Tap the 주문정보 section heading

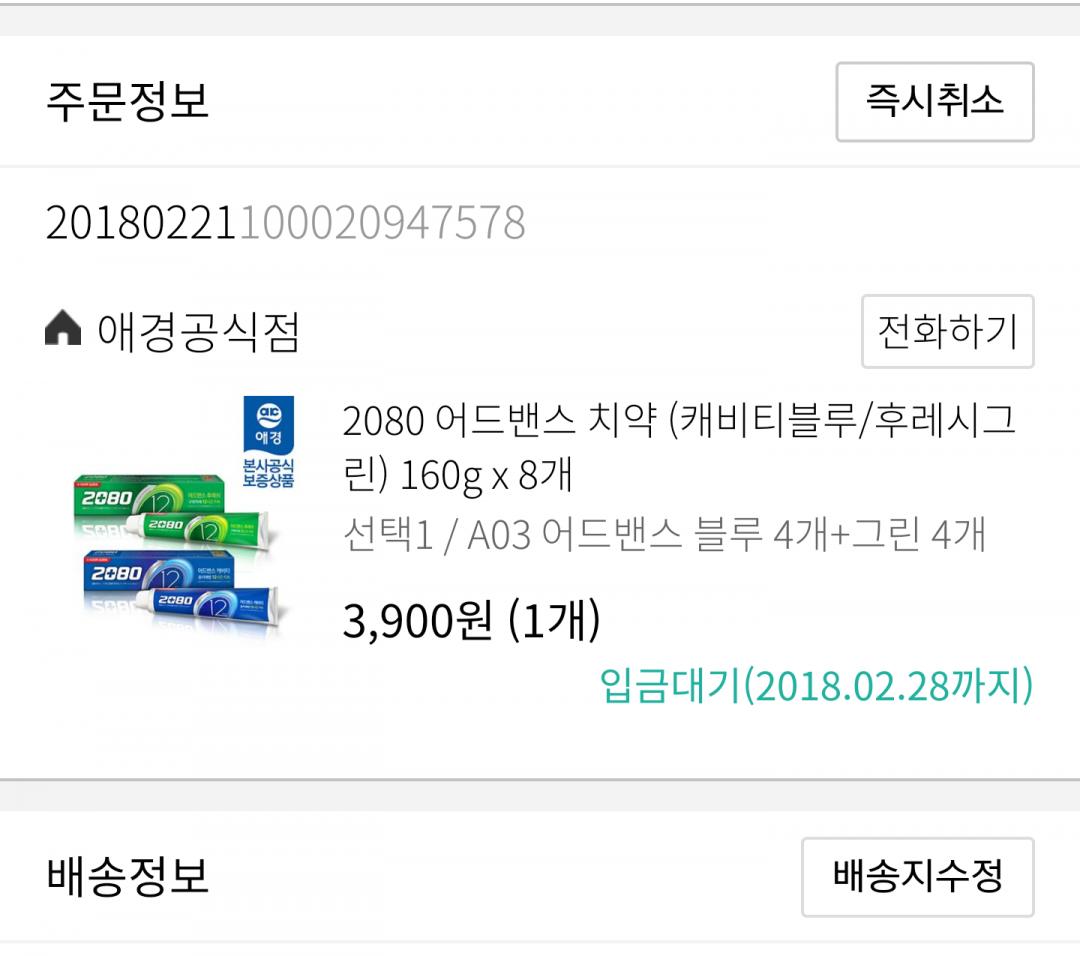click(x=127, y=102)
